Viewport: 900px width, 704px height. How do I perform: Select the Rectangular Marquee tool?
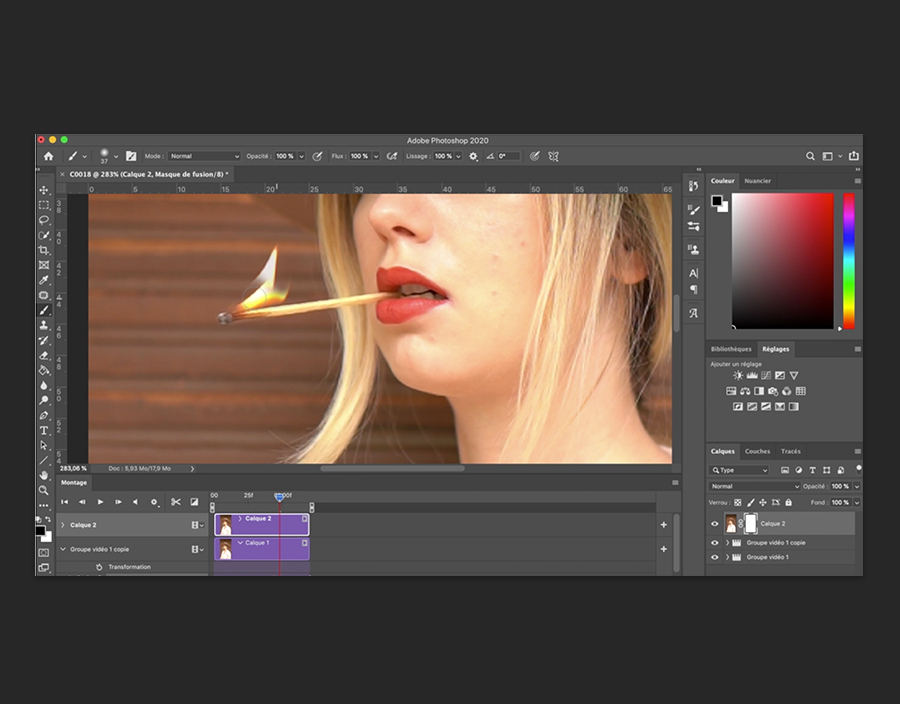[x=44, y=205]
